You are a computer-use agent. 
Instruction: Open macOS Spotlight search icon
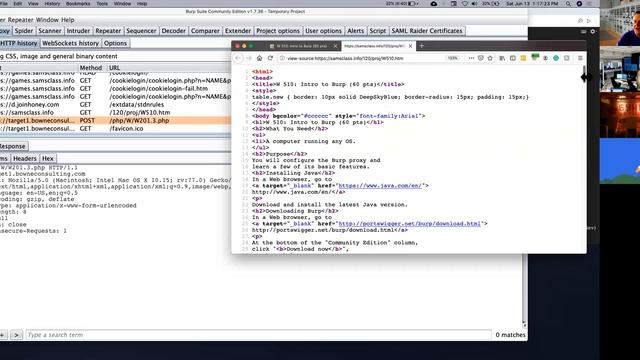point(568,4)
